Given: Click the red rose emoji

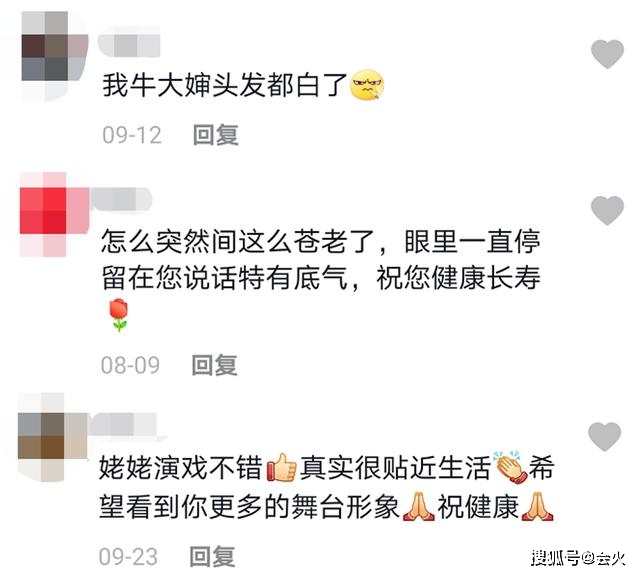Looking at the screenshot, I should 119,314.
